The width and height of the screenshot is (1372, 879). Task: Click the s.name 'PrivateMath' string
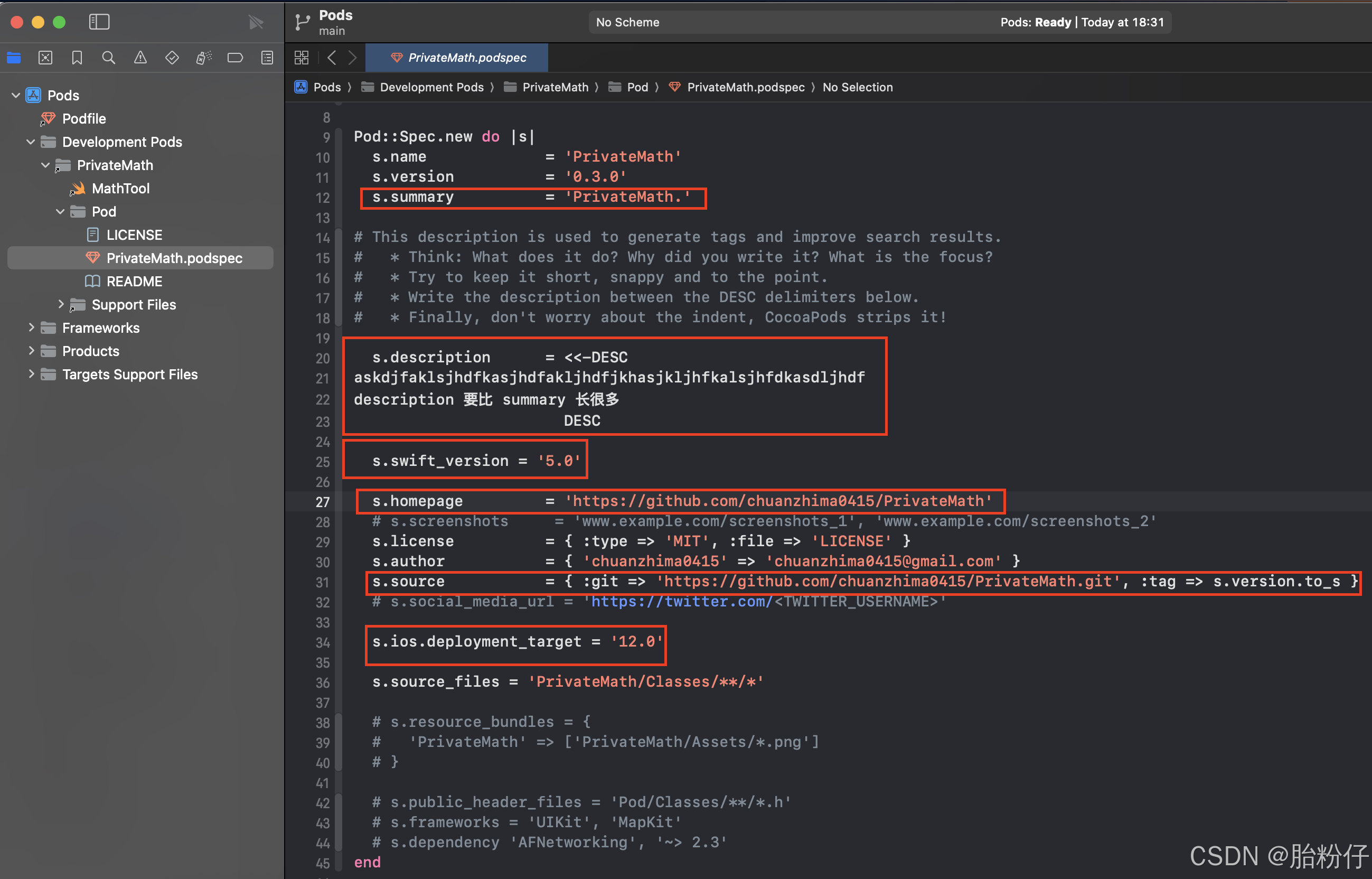pos(623,157)
